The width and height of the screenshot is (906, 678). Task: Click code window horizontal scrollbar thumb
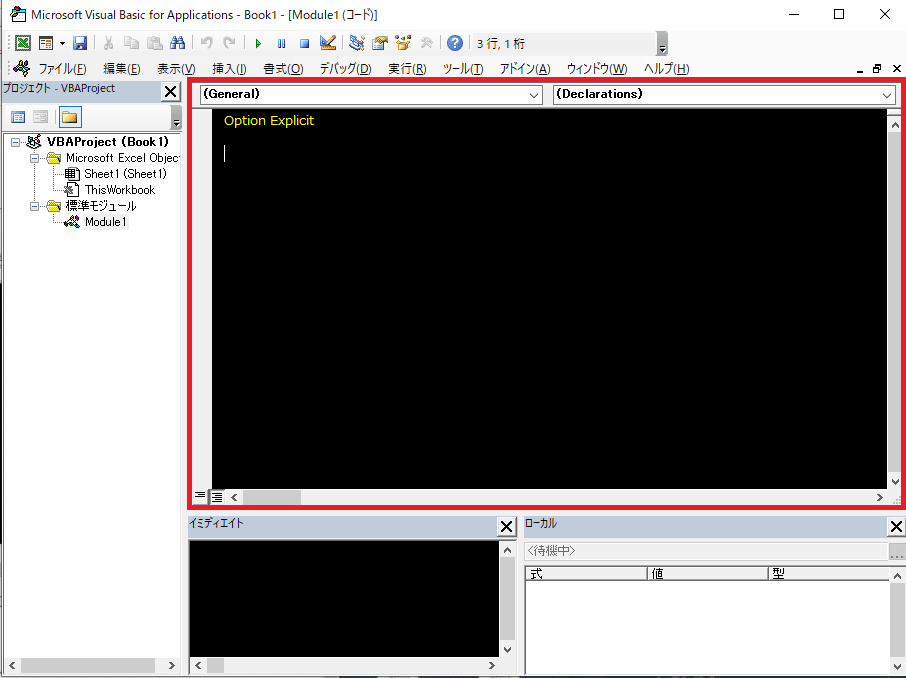tap(272, 497)
